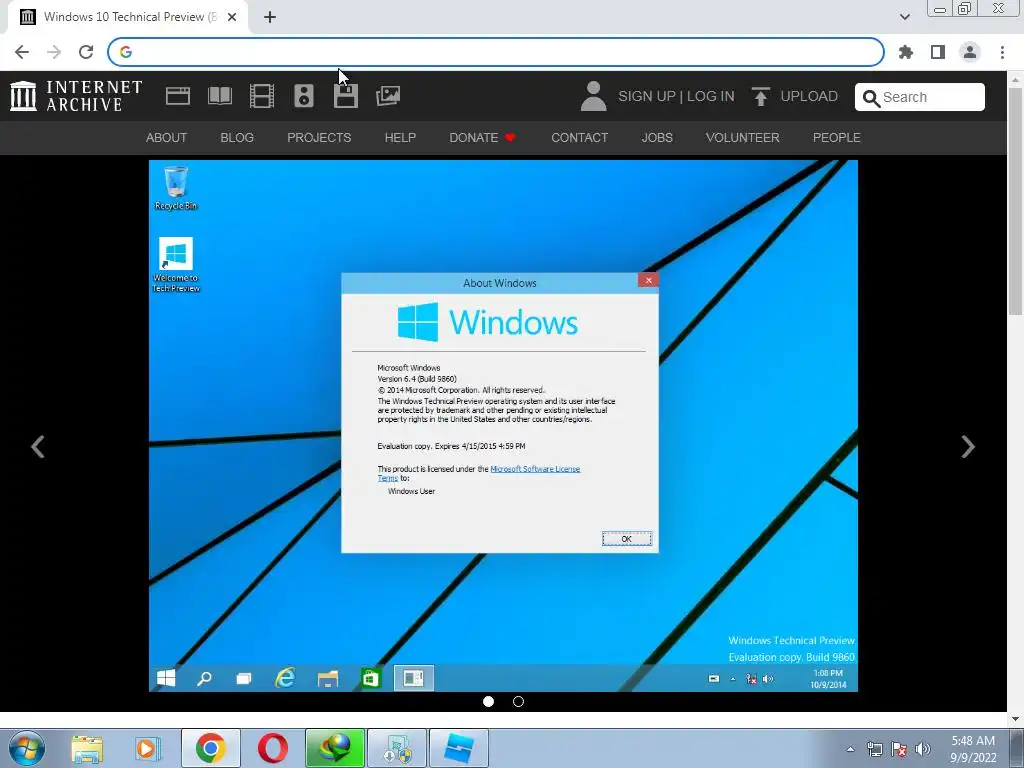This screenshot has height=768, width=1024.
Task: Open the PROJECTS menu item
Action: pos(319,138)
